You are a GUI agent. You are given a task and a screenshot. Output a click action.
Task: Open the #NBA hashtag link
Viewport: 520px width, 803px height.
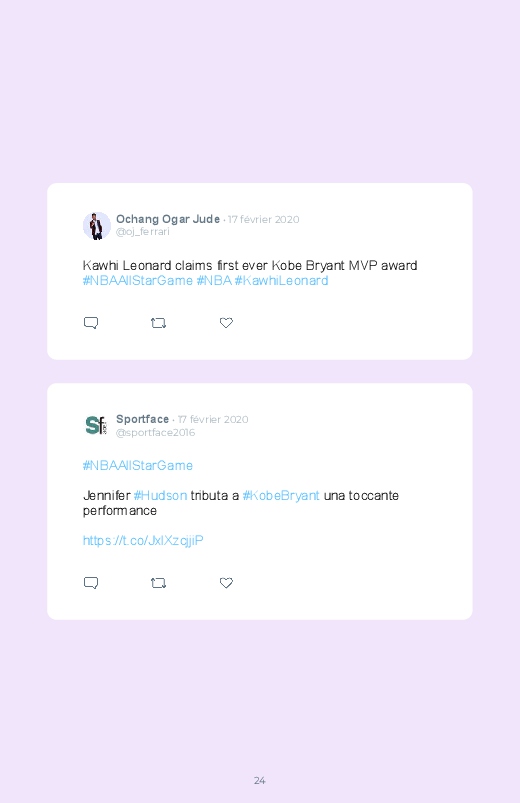click(214, 281)
